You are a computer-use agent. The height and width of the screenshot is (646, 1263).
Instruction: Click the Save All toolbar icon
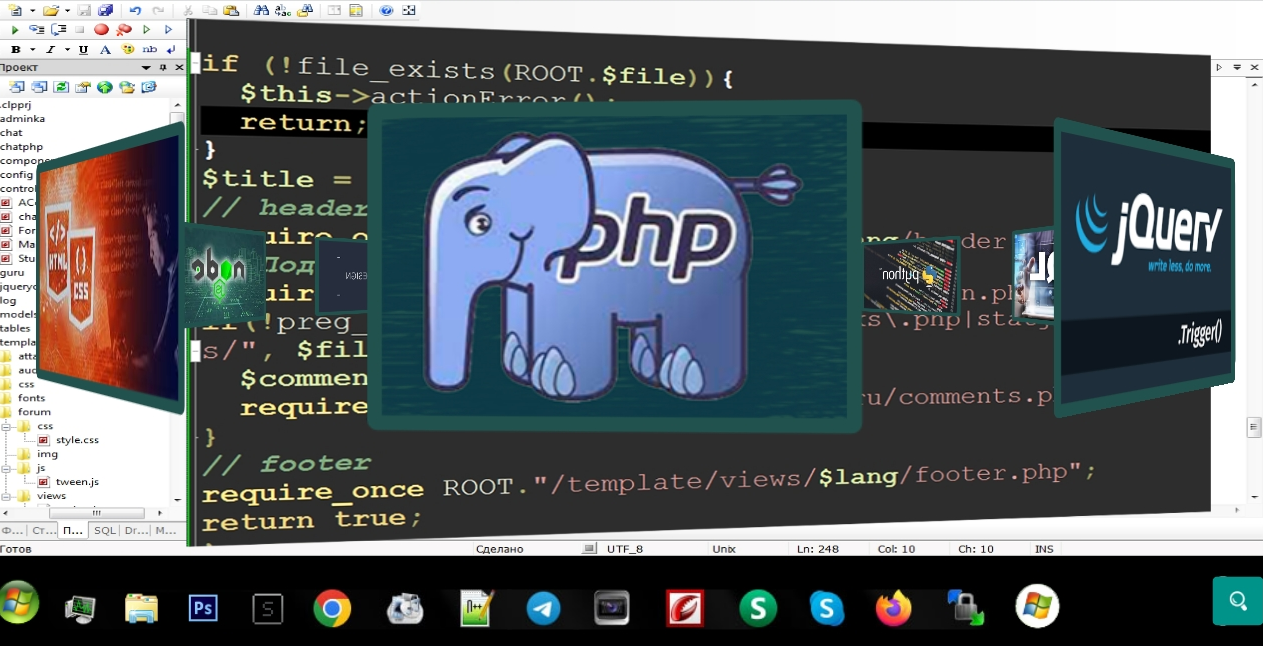click(x=105, y=10)
